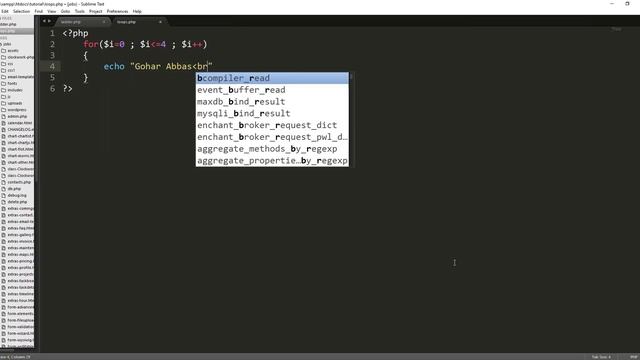Screen dimensions: 640x360
Task: Click line number 2 in gutter
Action: (x=52, y=44)
